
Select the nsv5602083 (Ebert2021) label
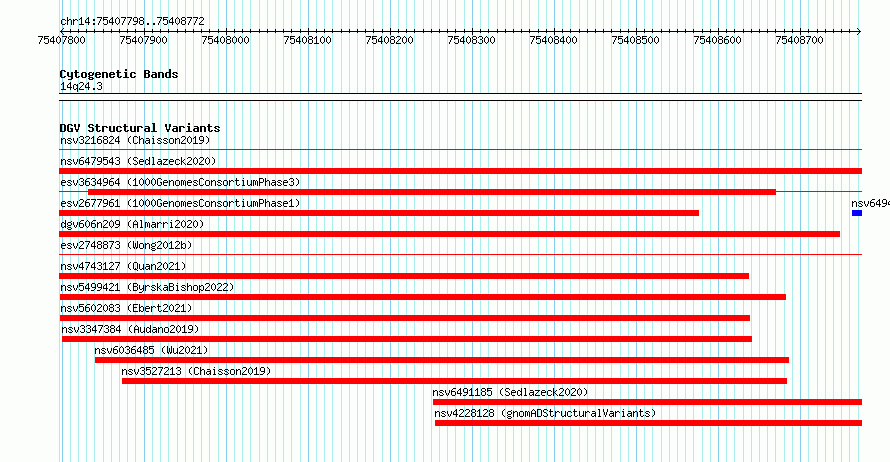126,308
